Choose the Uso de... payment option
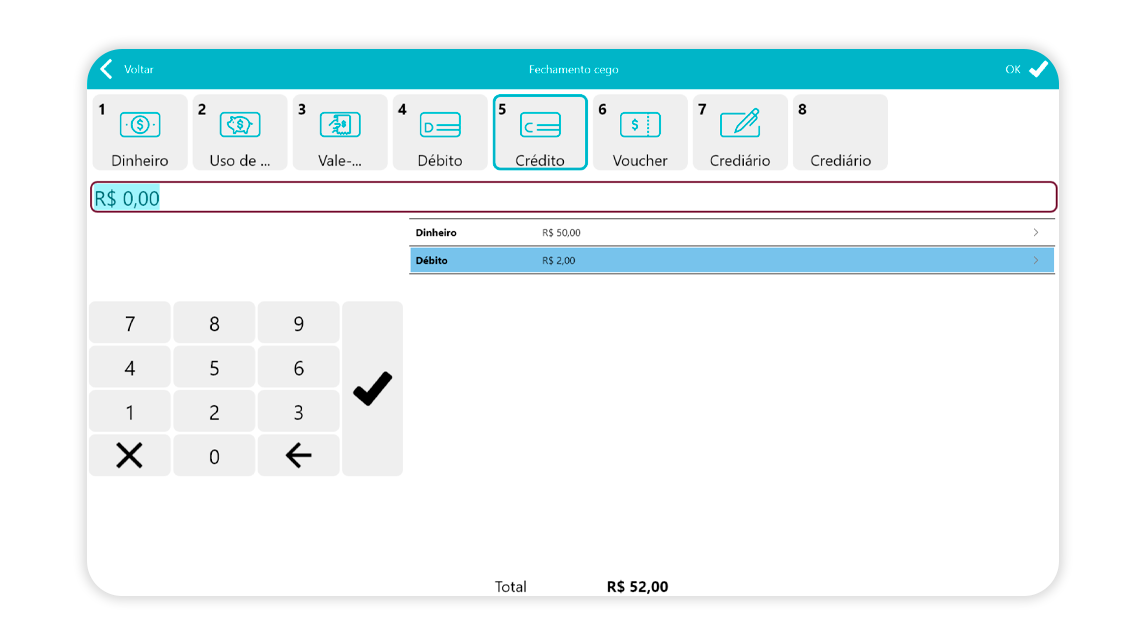This screenshot has width=1146, height=644. 240,132
